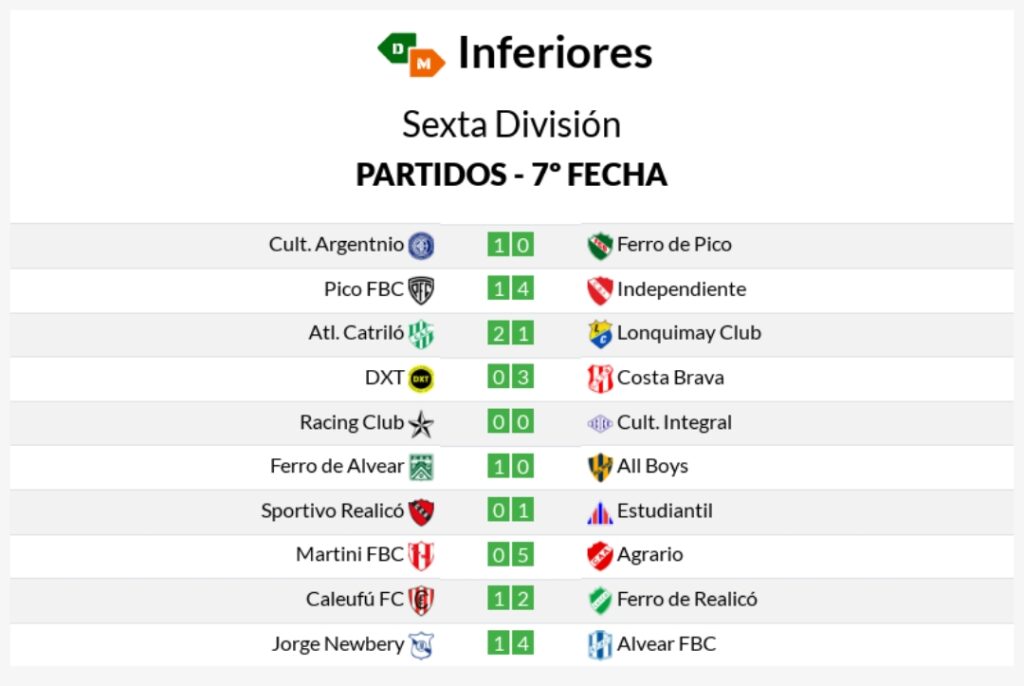
Task: Click the Jorge Newbery 1-4 score boxes
Action: click(511, 644)
